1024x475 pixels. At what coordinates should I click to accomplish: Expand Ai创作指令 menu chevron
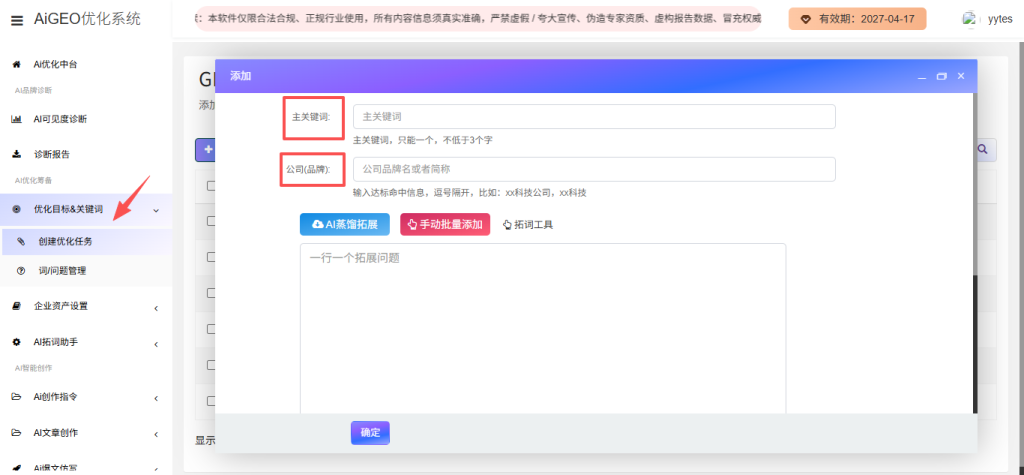click(155, 399)
